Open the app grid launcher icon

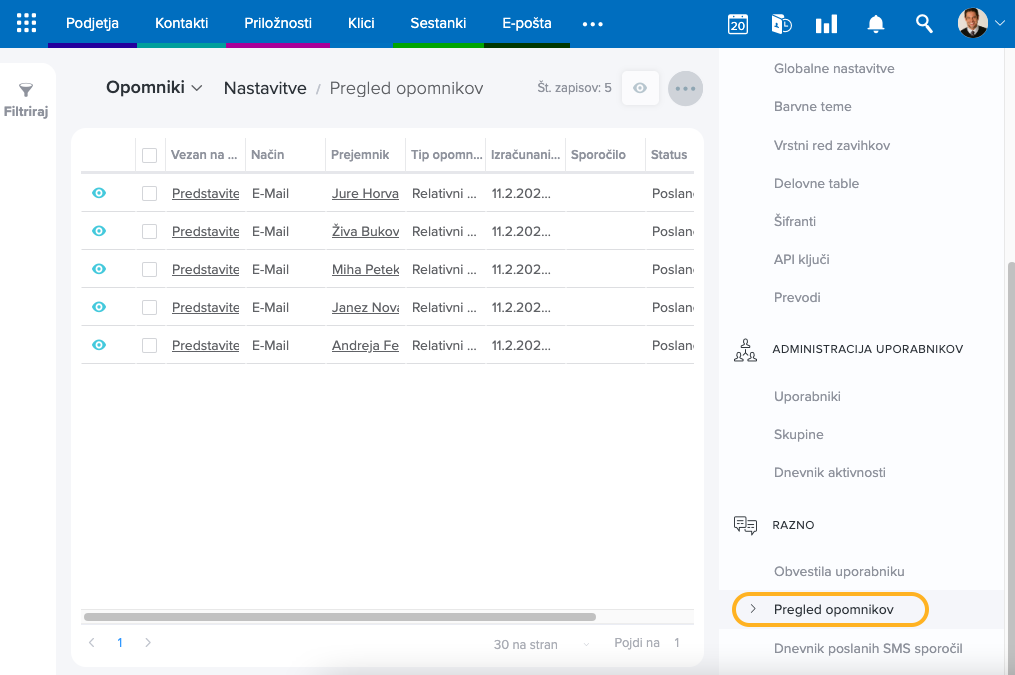pos(27,23)
